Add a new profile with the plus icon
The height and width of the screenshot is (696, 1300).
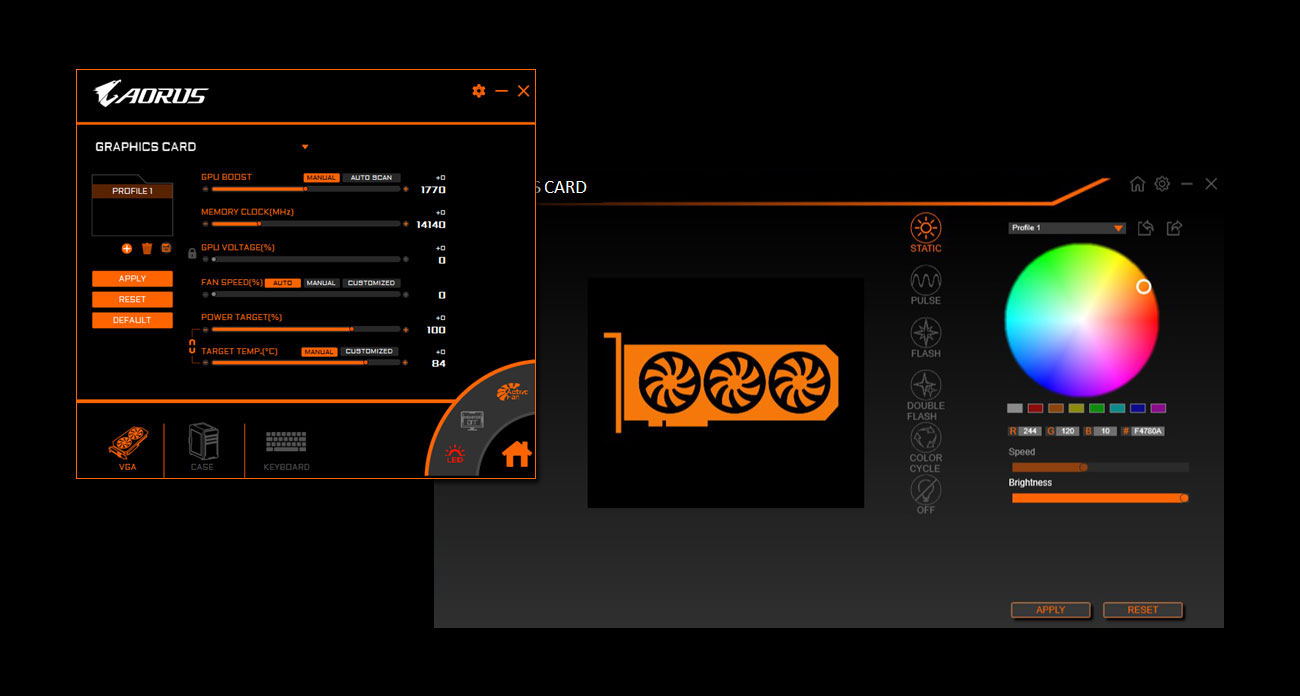[x=127, y=248]
